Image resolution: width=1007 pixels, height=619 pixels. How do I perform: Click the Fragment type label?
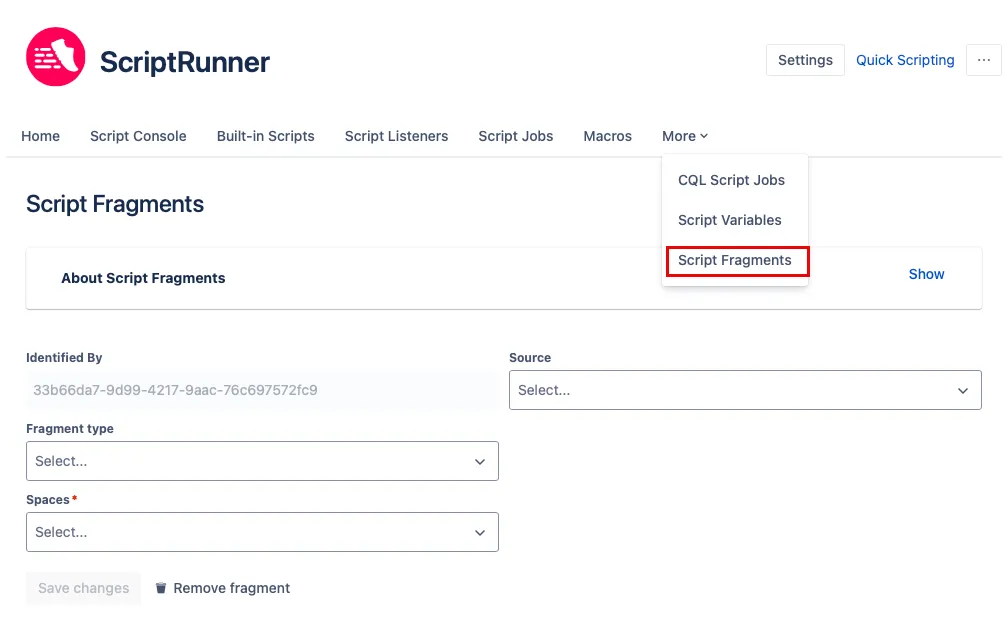[70, 428]
